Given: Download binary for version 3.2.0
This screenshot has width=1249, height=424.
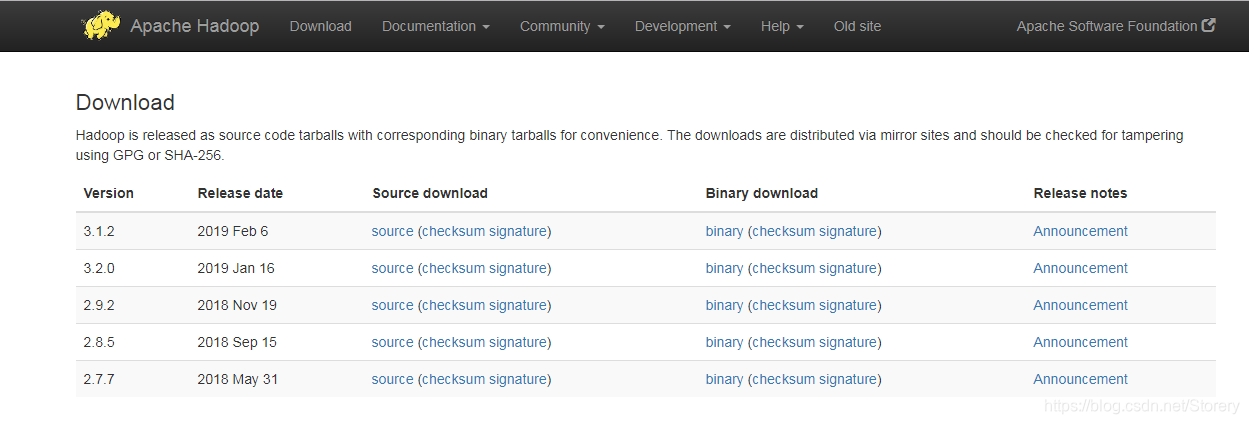Looking at the screenshot, I should pyautogui.click(x=724, y=268).
